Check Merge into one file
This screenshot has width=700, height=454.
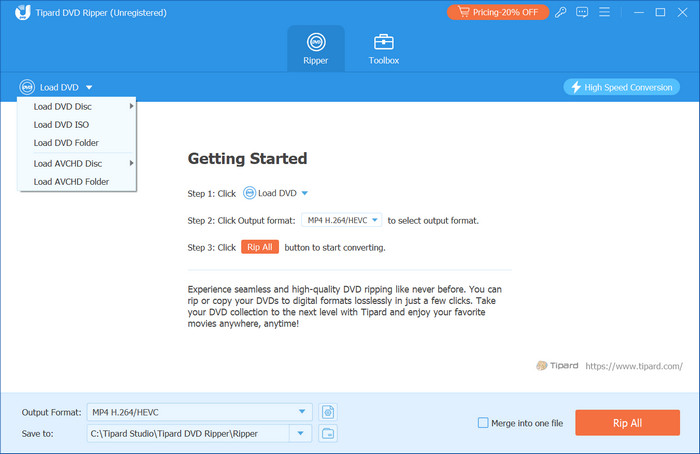click(x=483, y=423)
